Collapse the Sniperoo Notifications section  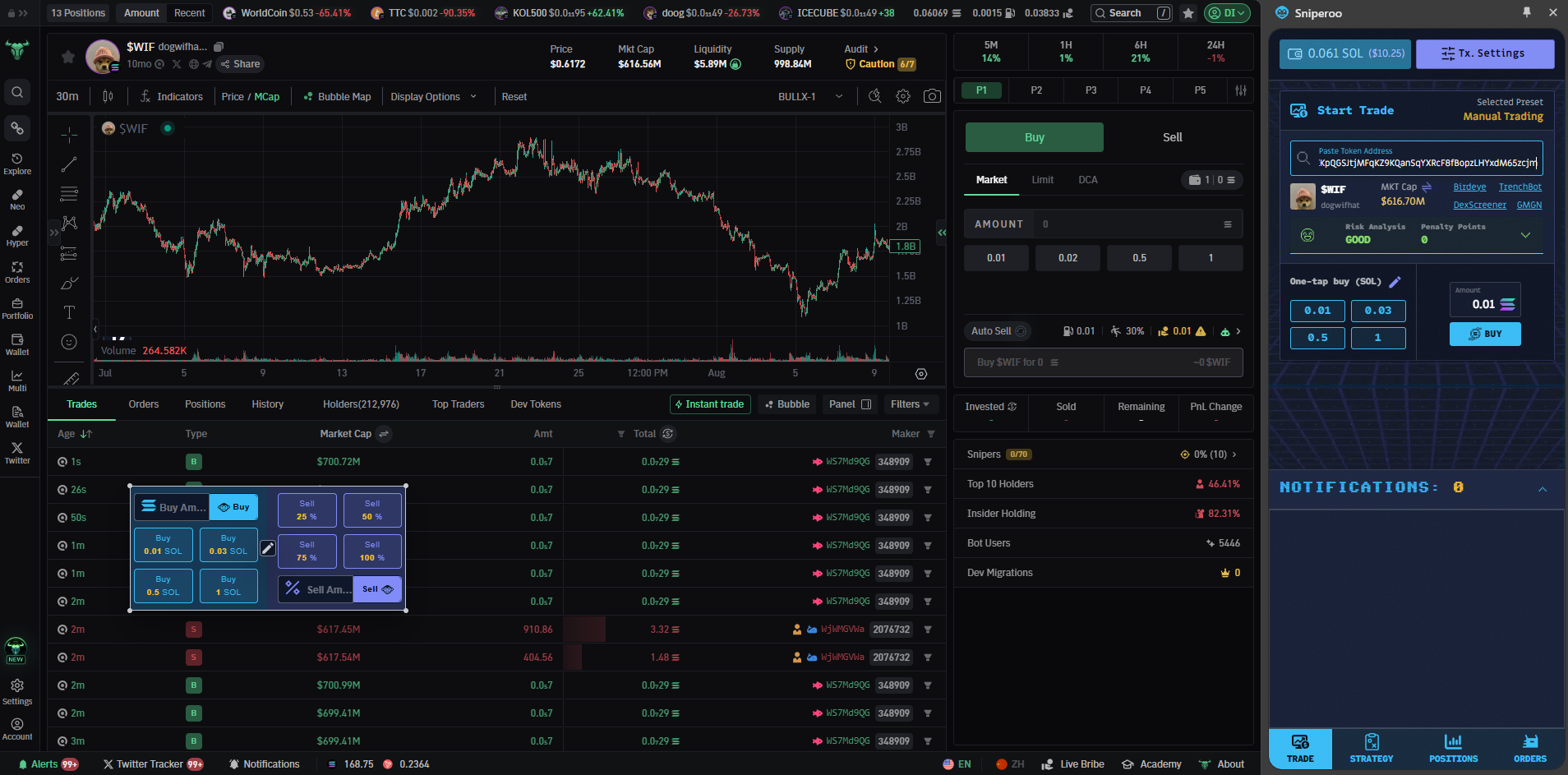tap(1543, 489)
